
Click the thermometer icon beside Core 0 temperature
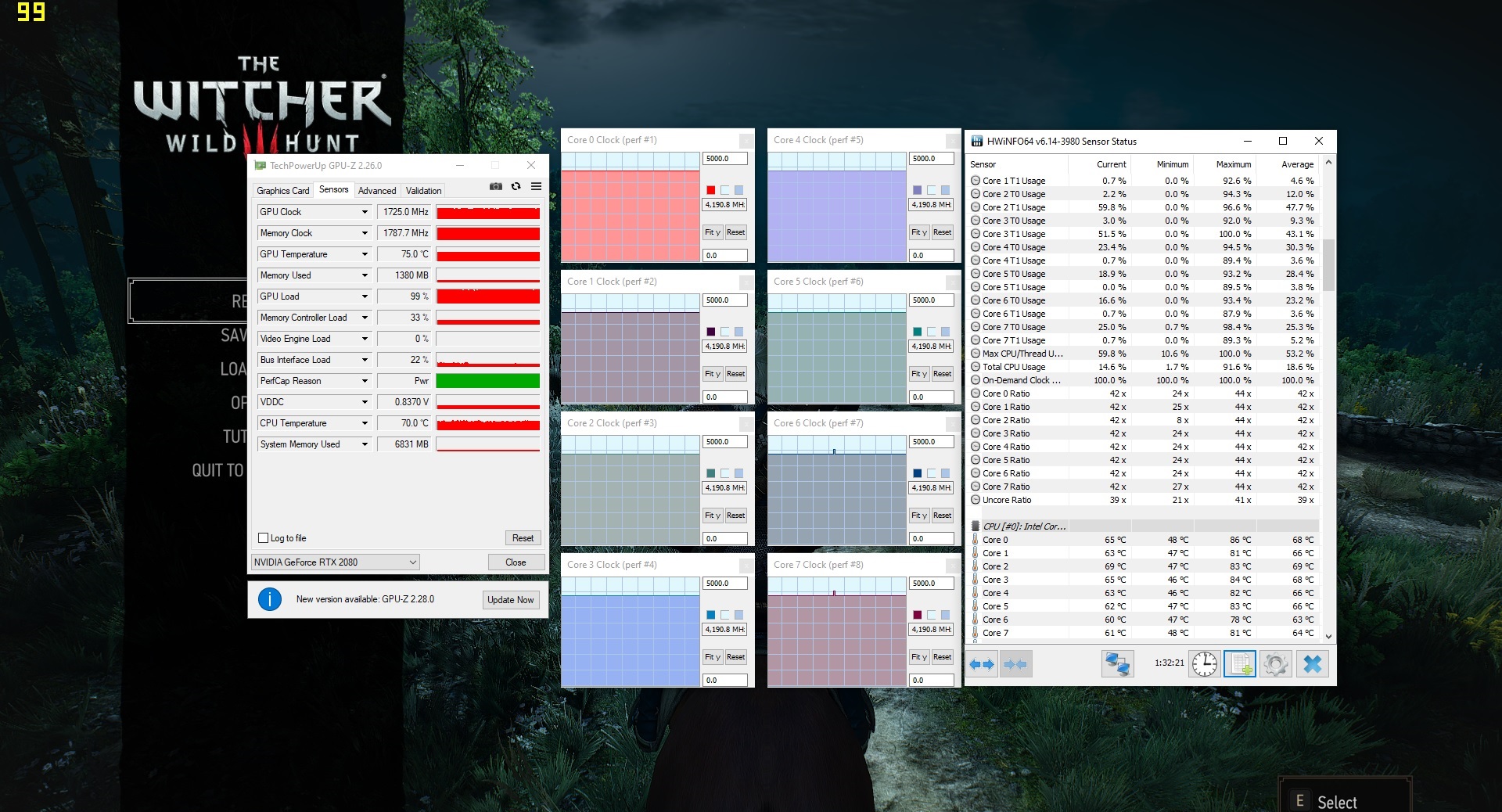point(975,540)
